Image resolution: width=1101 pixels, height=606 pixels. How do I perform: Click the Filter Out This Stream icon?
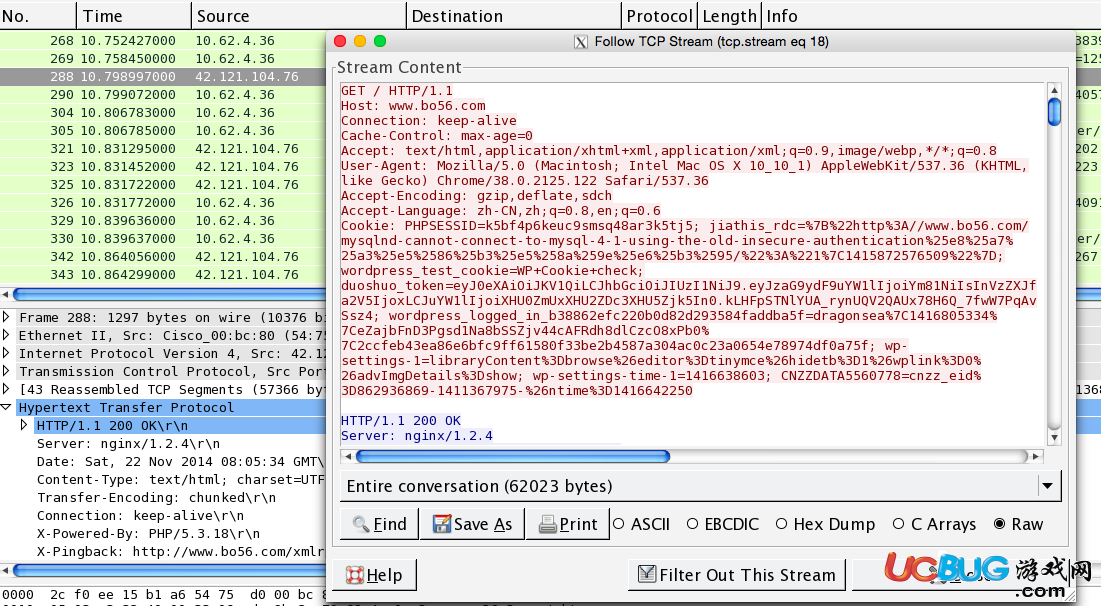click(x=647, y=574)
